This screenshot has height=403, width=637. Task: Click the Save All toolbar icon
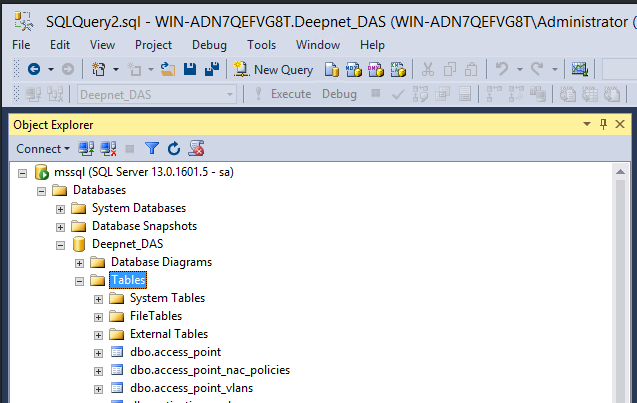click(212, 69)
